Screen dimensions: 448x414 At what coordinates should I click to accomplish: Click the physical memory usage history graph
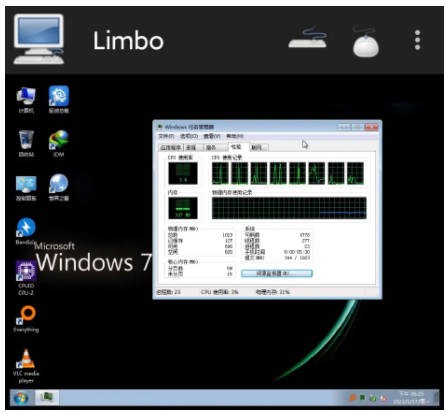click(289, 208)
